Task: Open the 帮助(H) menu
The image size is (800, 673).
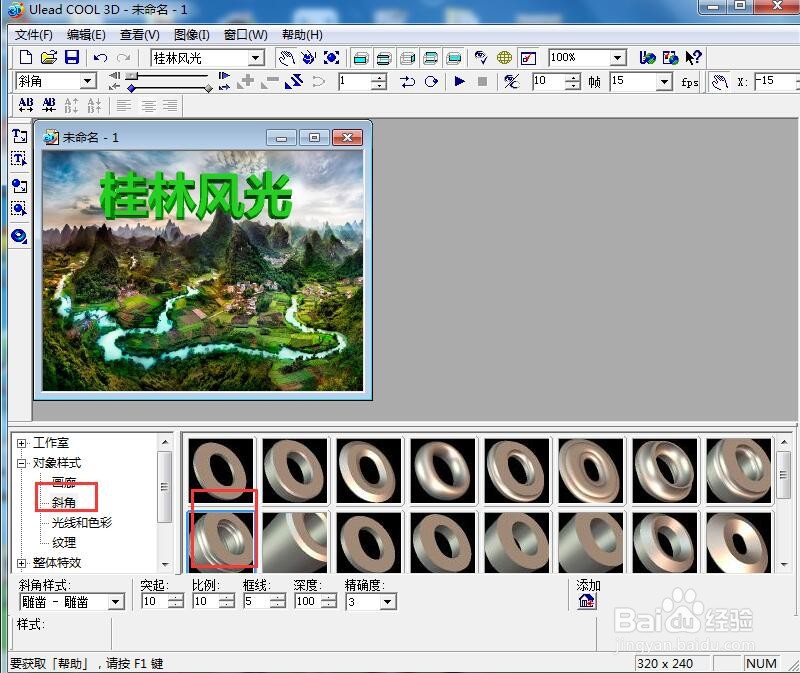Action: point(302,35)
